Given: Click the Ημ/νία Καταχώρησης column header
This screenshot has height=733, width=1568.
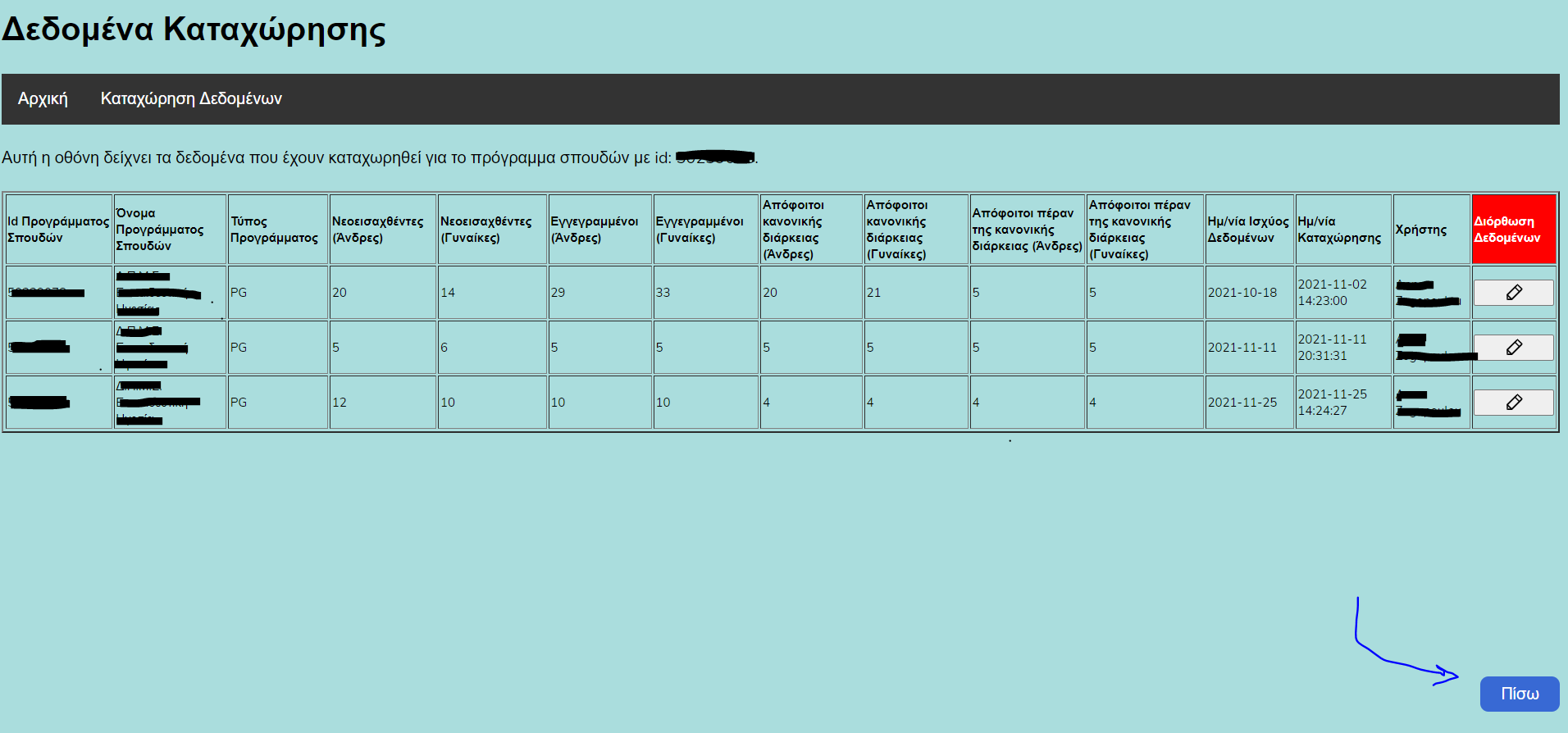Looking at the screenshot, I should (x=1343, y=230).
